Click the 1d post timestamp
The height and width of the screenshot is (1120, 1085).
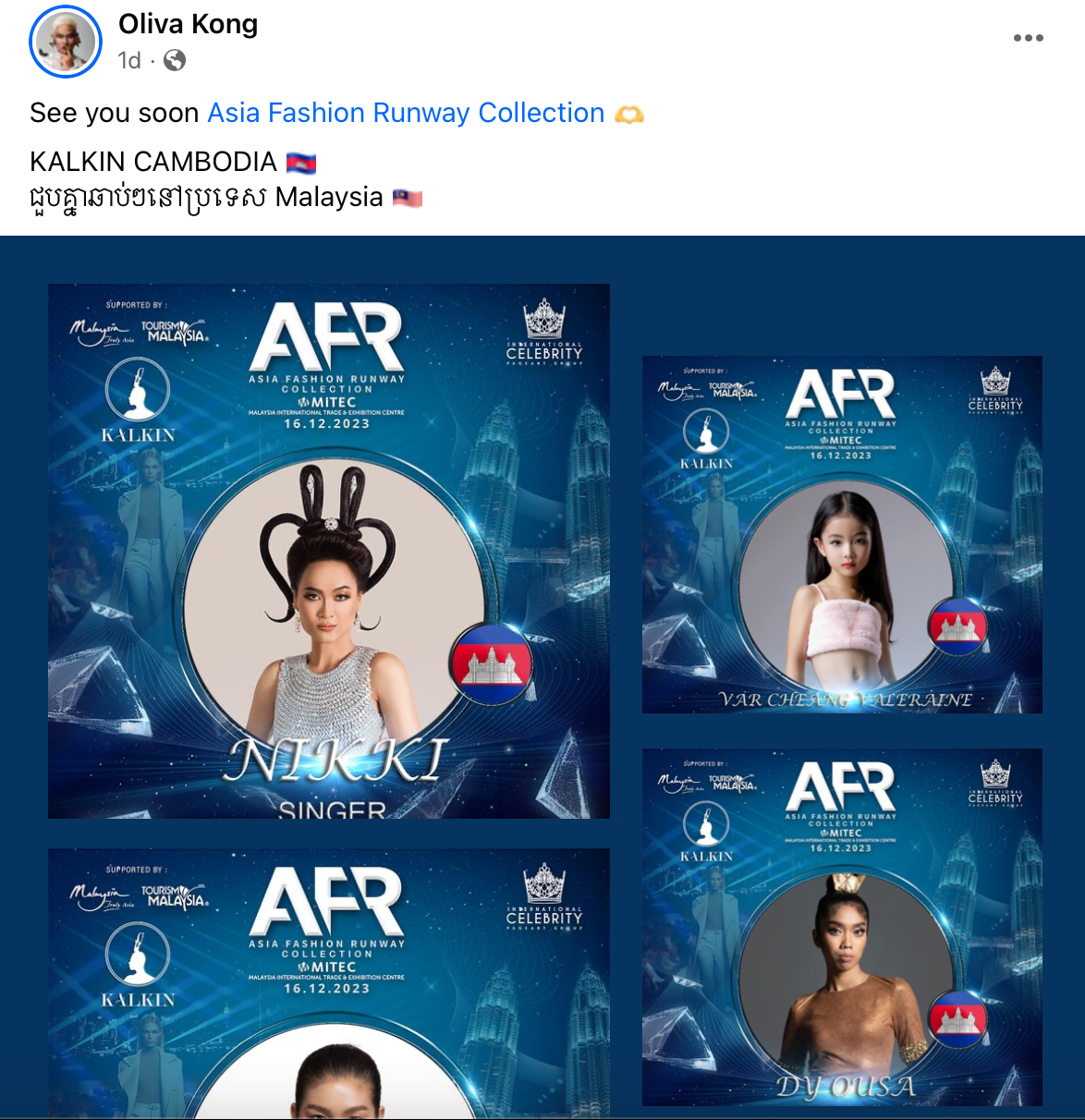[x=128, y=60]
